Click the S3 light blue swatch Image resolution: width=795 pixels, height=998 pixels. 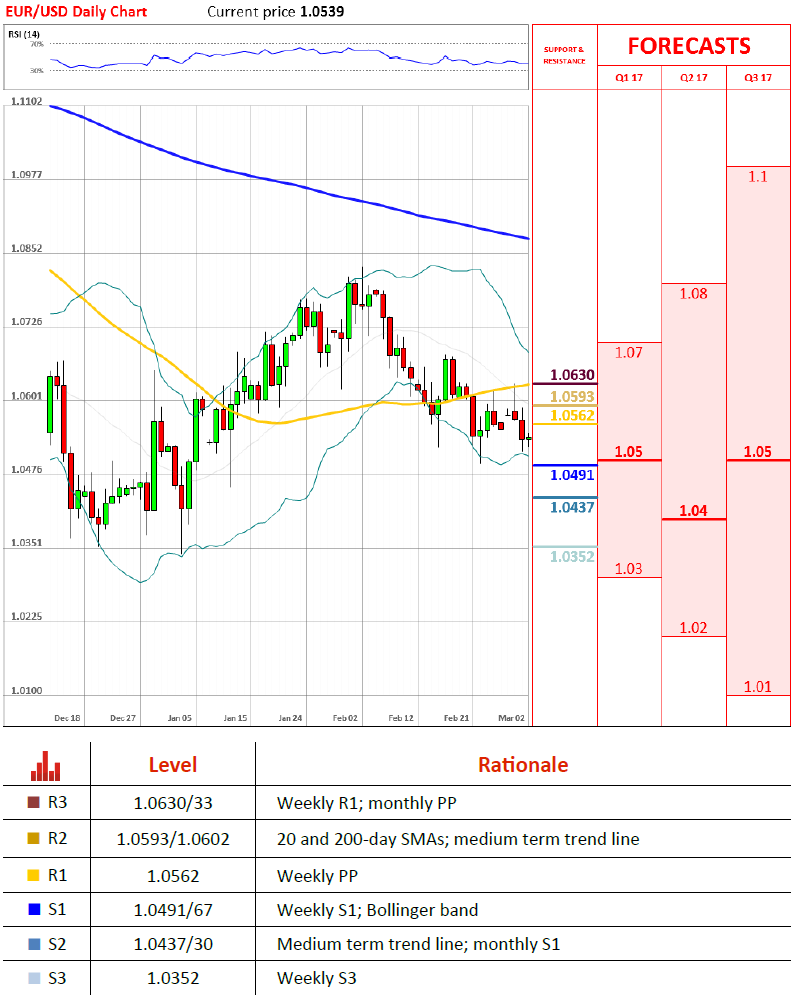coord(34,978)
